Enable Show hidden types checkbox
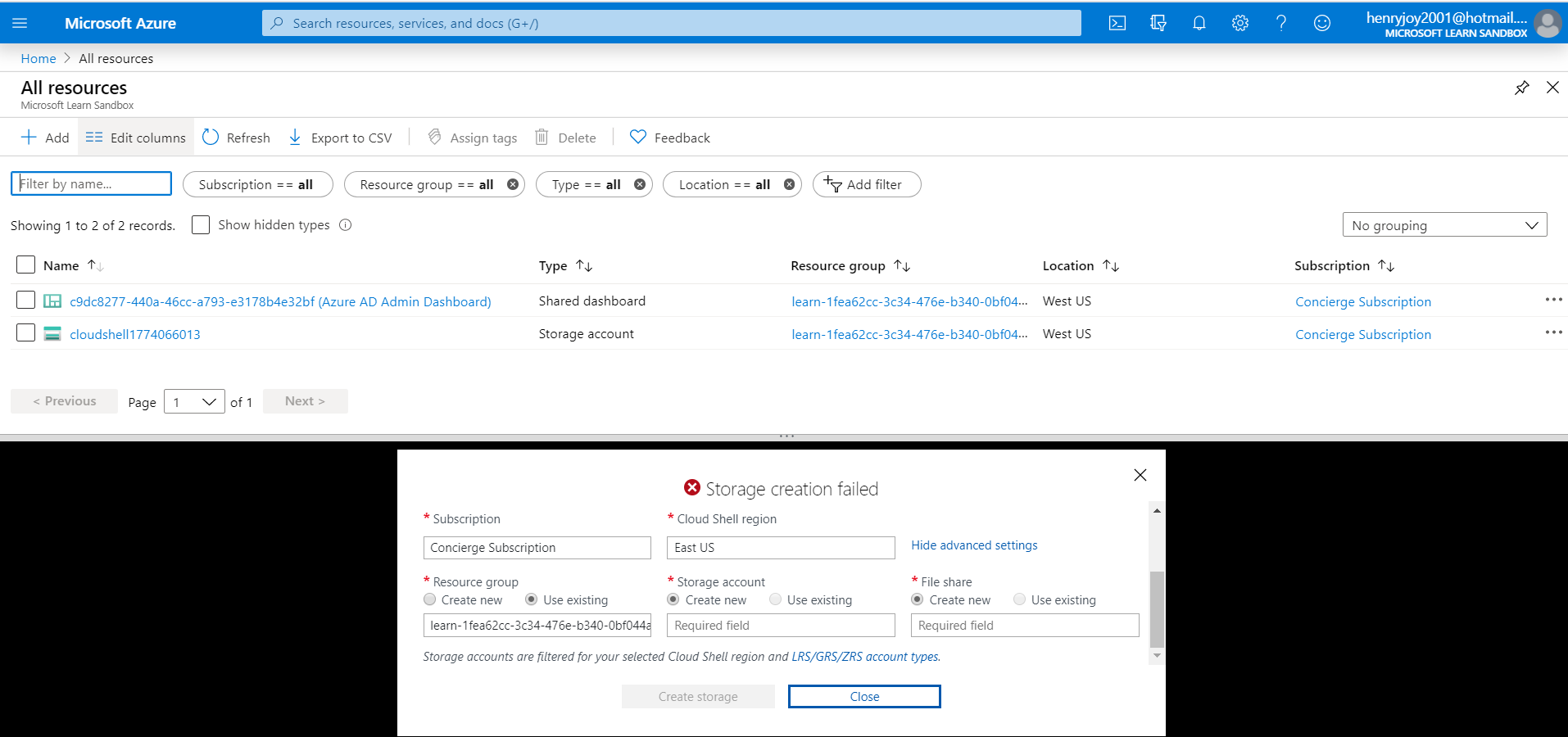The height and width of the screenshot is (737, 1568). pyautogui.click(x=201, y=224)
